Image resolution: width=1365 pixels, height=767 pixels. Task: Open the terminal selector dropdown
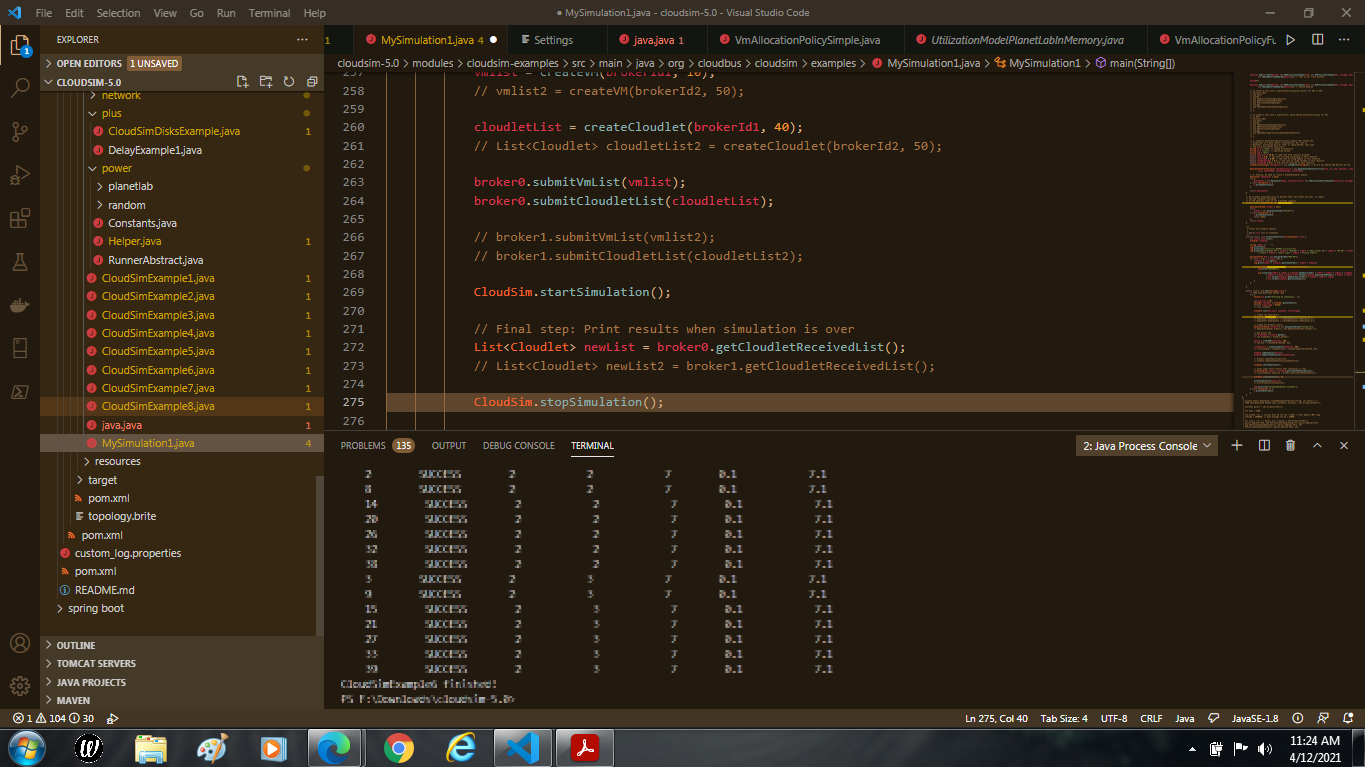[x=1145, y=445]
